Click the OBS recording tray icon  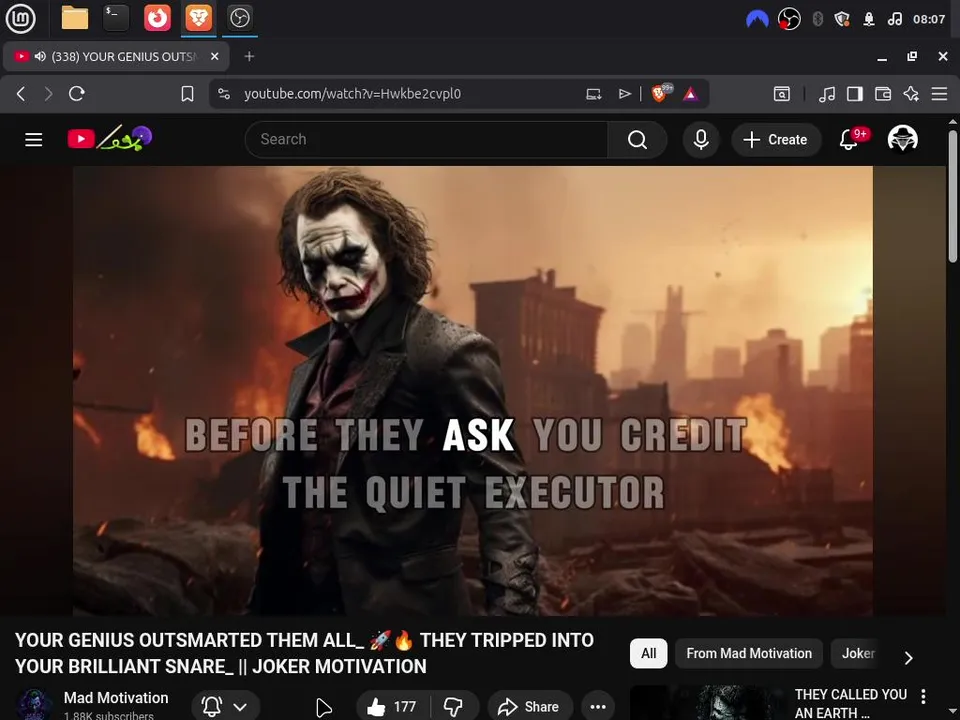tap(789, 19)
